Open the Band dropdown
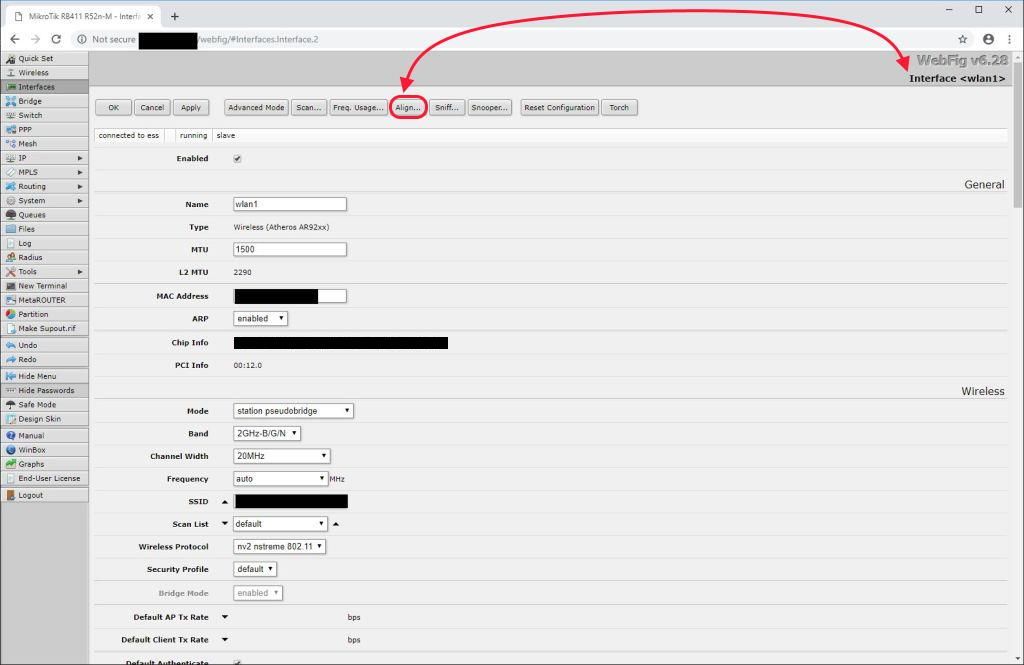The width and height of the screenshot is (1024, 665). (x=267, y=434)
